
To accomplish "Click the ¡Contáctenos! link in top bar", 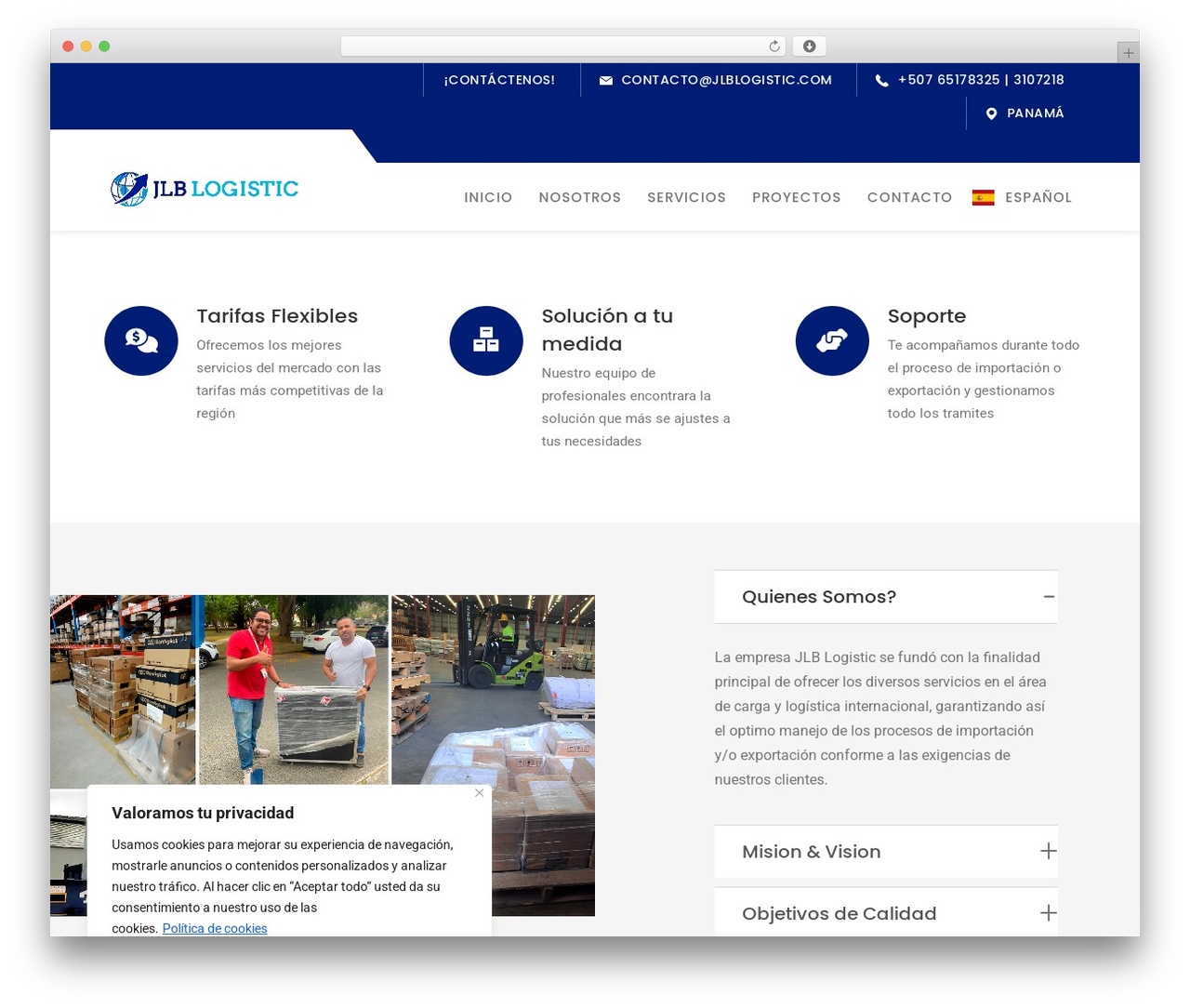I will (499, 80).
